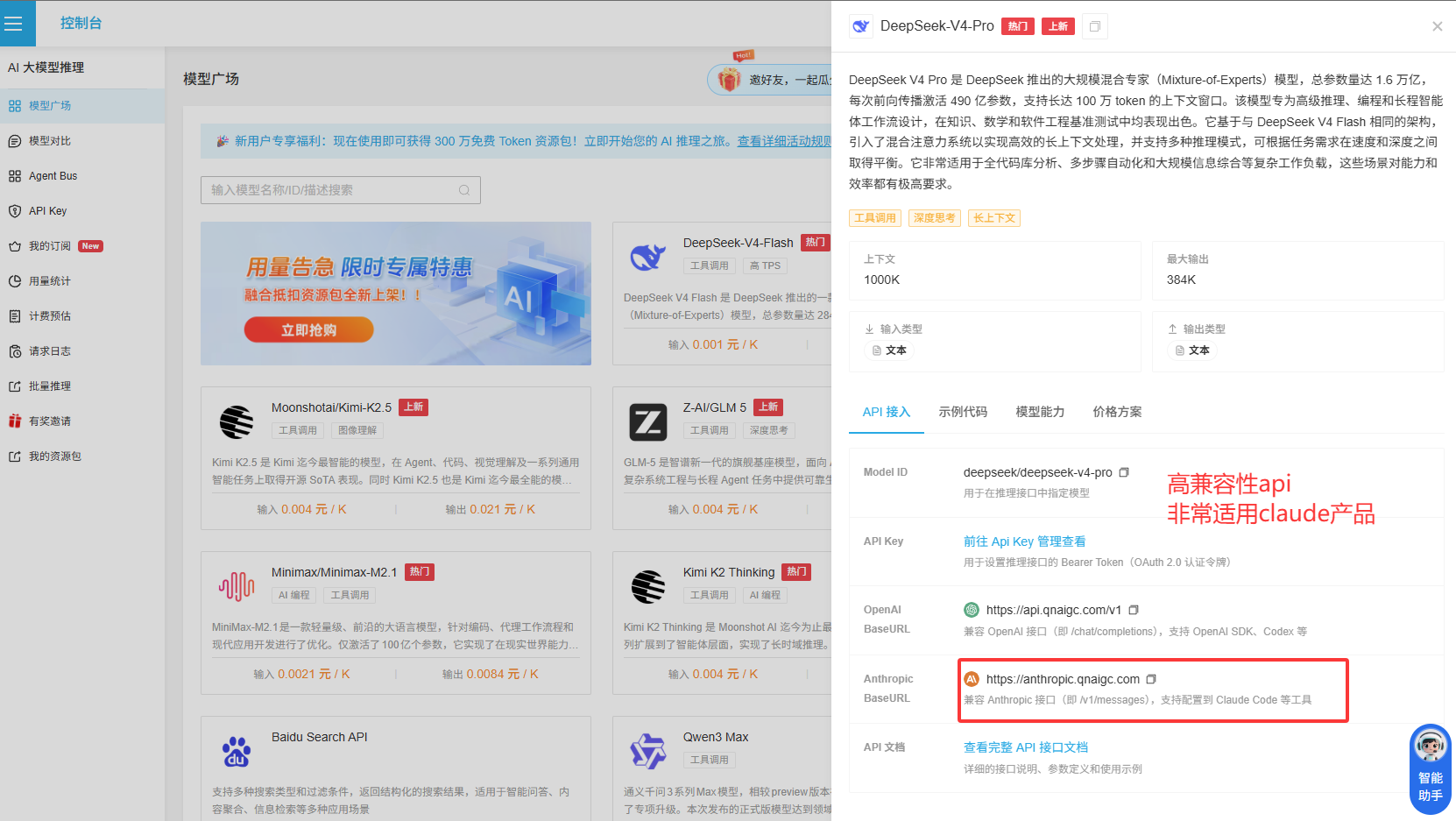Click the Qwen3 Max card logo
Image resolution: width=1456 pixels, height=821 pixels.
648,752
